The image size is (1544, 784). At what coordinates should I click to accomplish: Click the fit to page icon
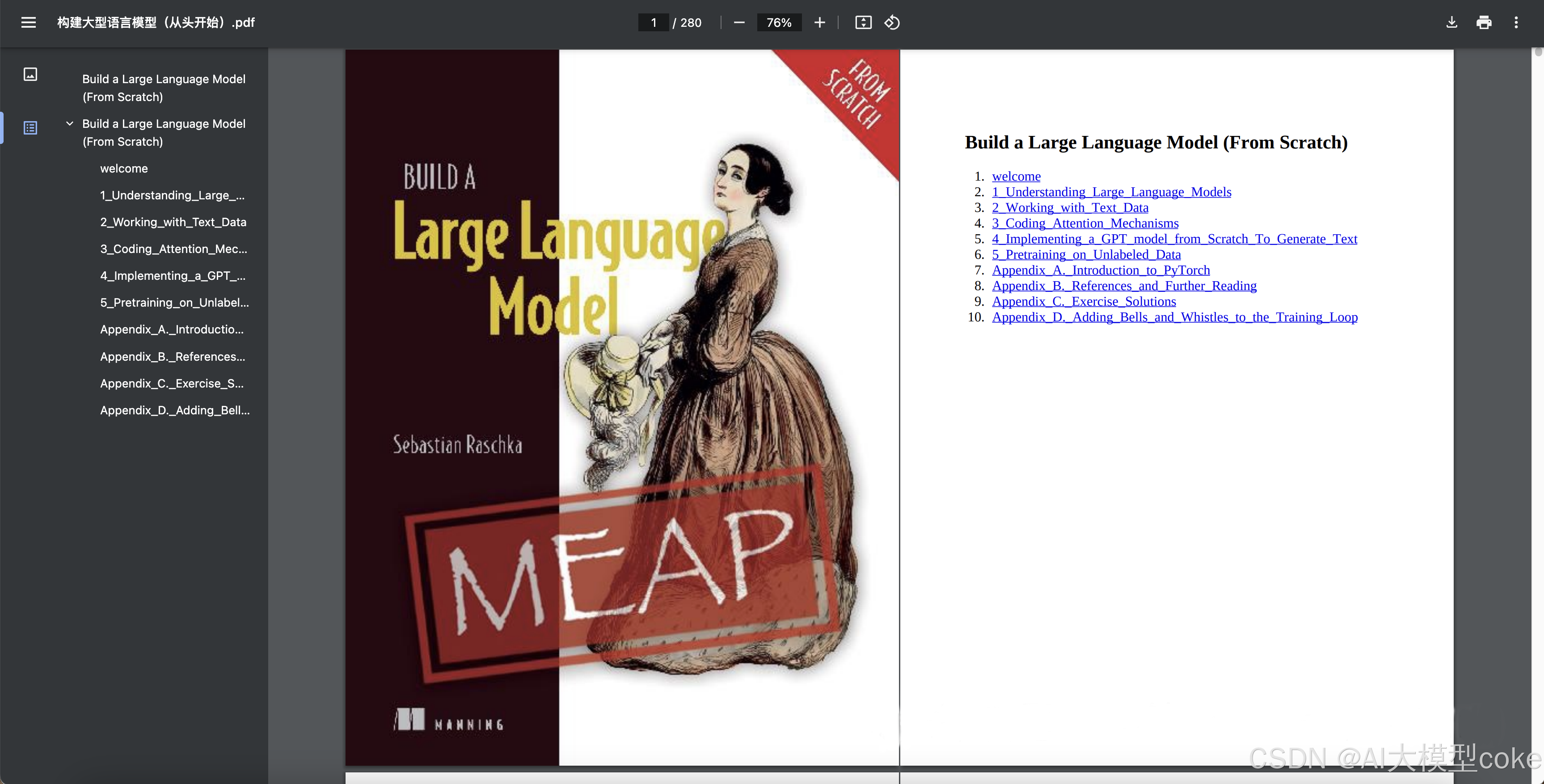[x=863, y=23]
